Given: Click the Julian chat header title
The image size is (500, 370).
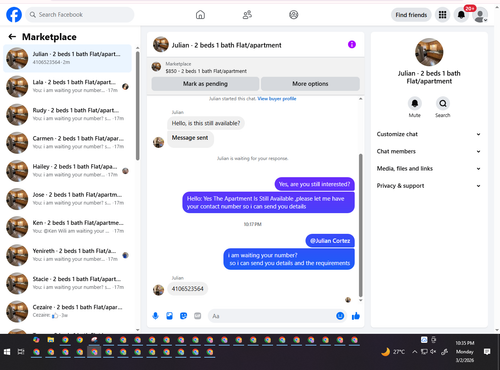Looking at the screenshot, I should (x=226, y=45).
